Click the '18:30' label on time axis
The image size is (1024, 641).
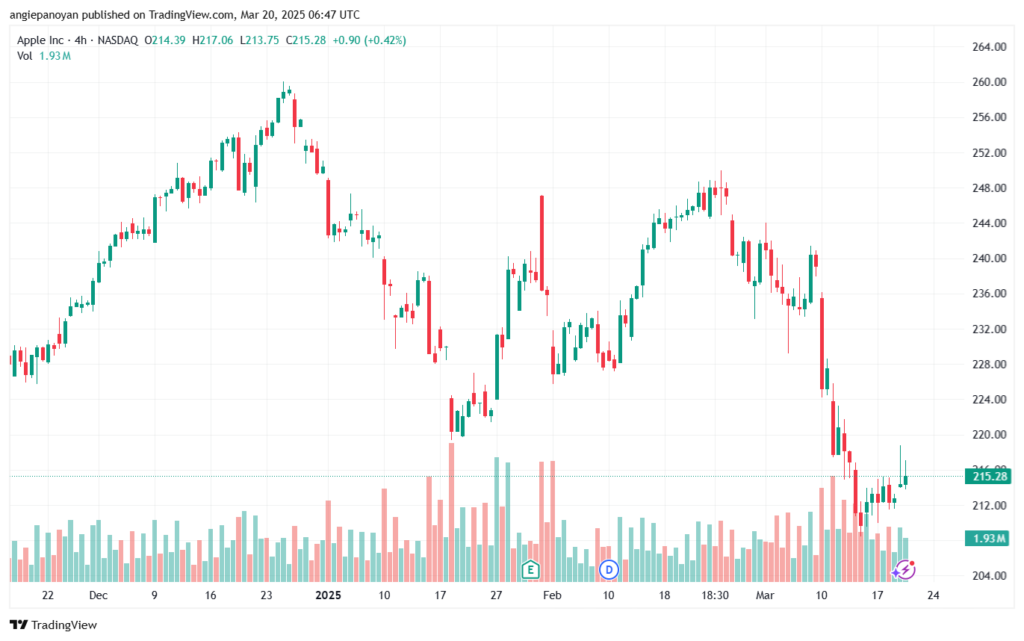[715, 595]
